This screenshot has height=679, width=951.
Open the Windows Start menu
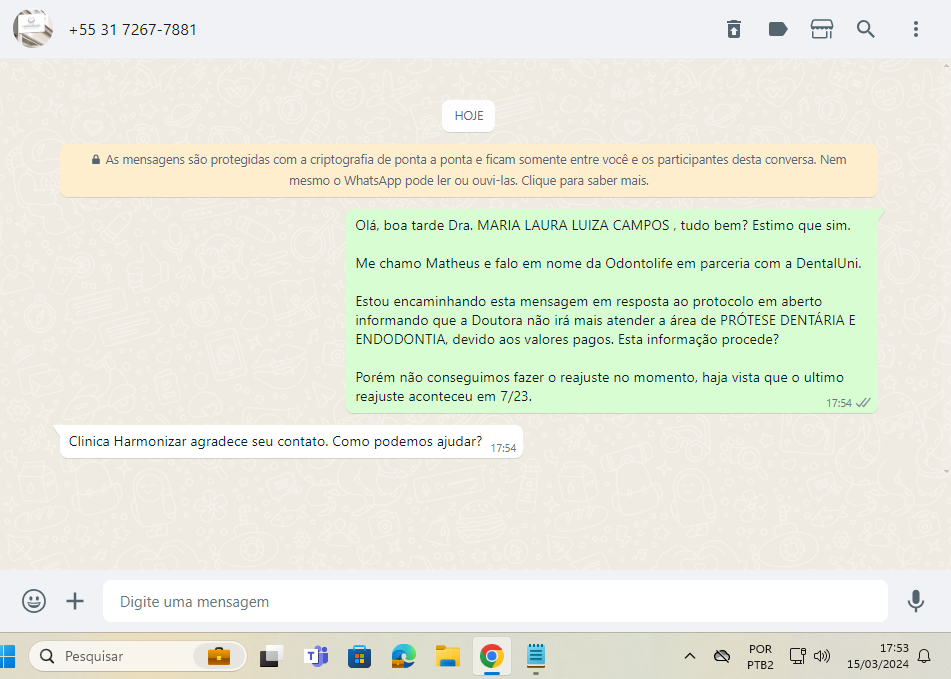pyautogui.click(x=7, y=656)
